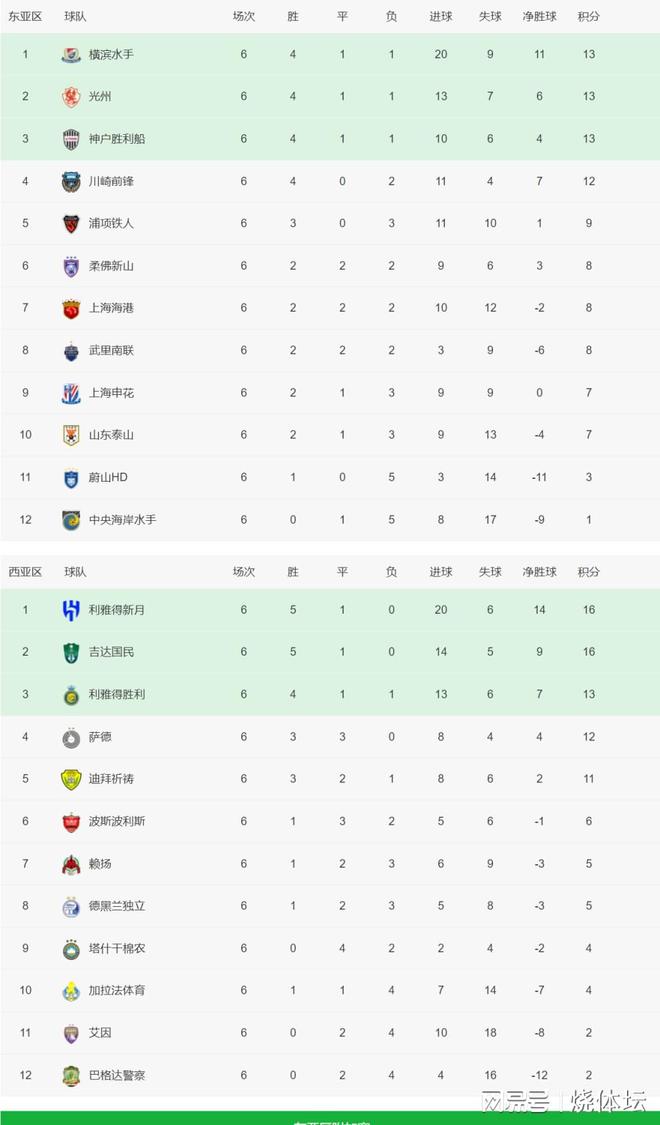The height and width of the screenshot is (1125, 660).
Task: Click the 东亚区 积分 column header
Action: coord(588,16)
